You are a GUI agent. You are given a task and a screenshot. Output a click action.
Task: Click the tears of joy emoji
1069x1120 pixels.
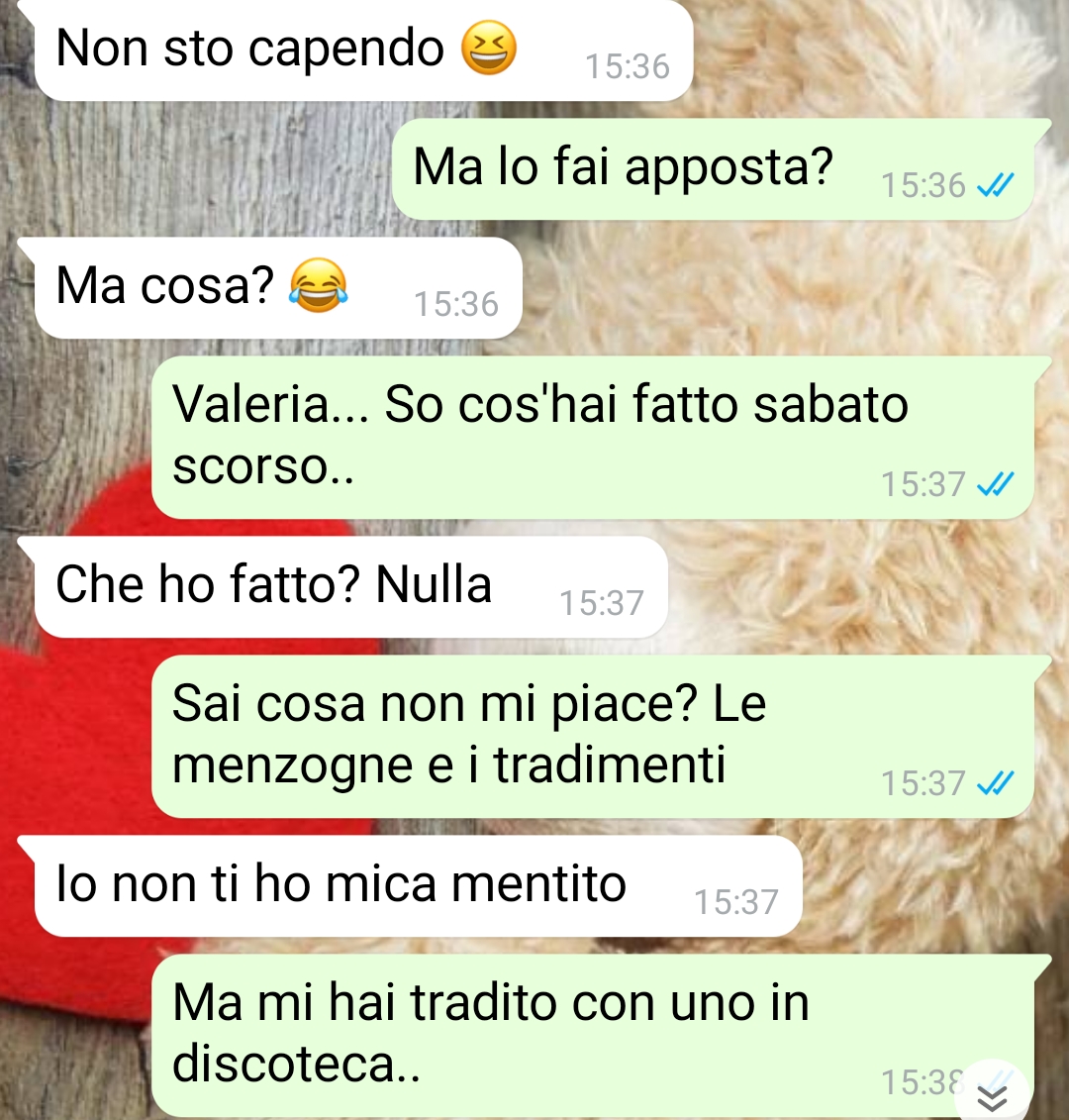coord(319,285)
